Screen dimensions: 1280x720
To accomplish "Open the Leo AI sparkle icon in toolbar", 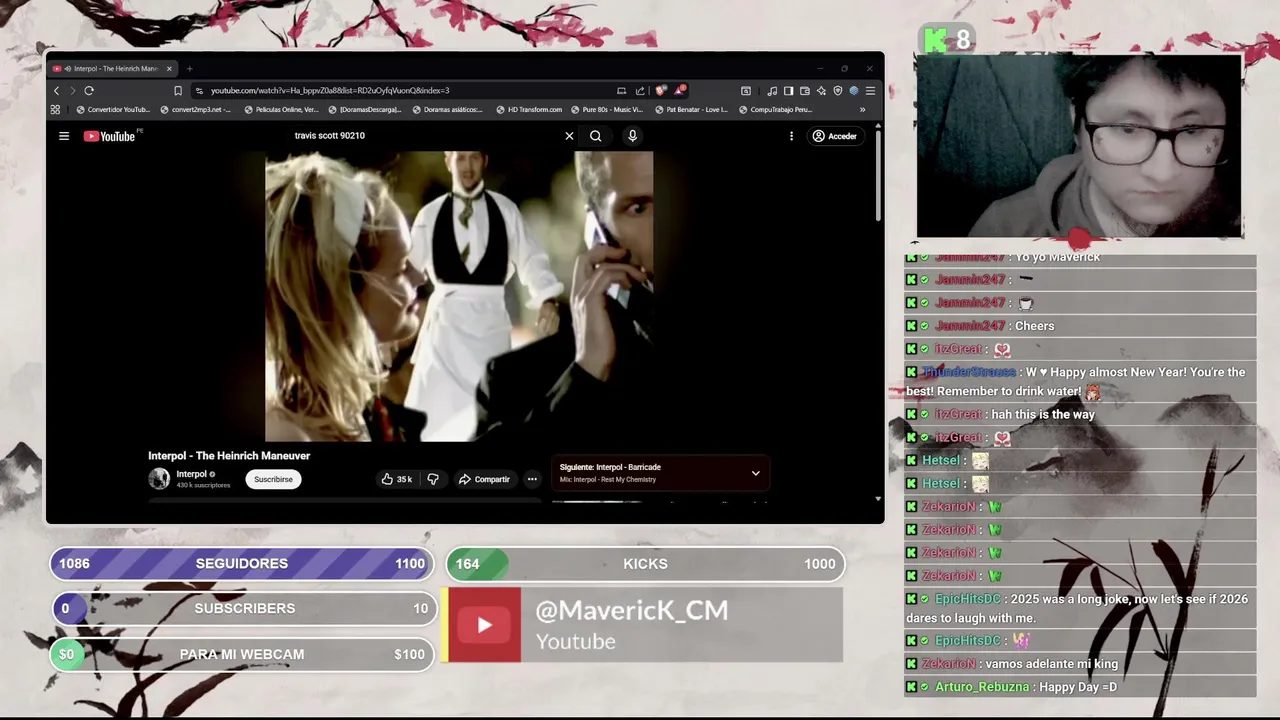I will coord(821,91).
